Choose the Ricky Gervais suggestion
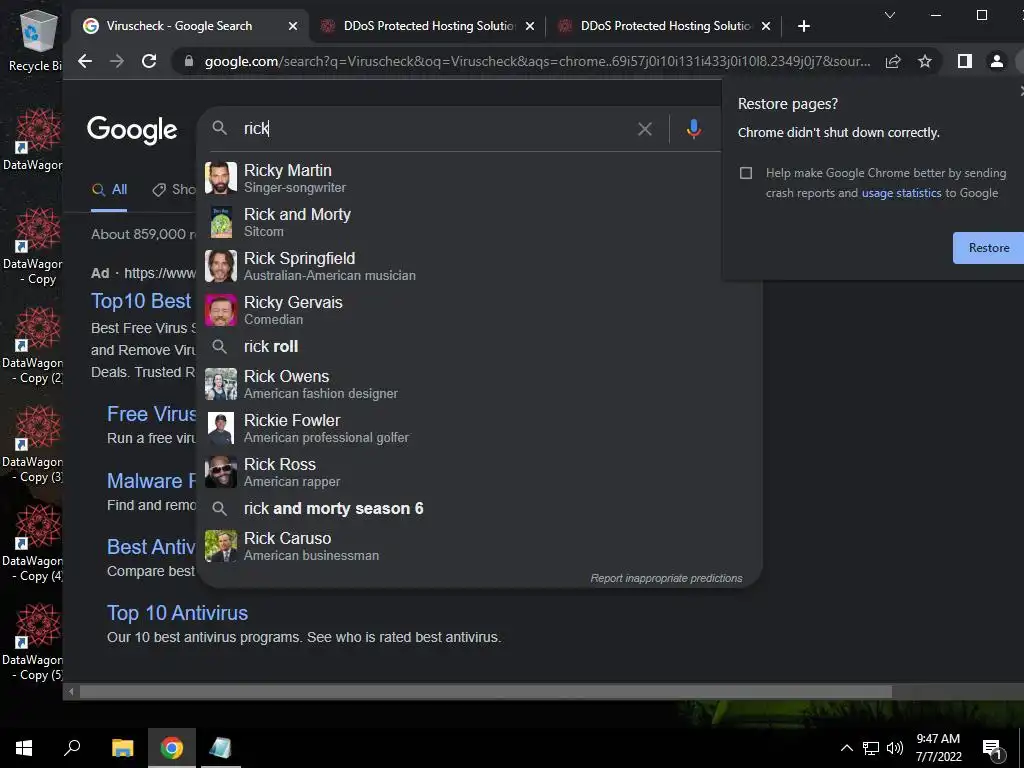This screenshot has width=1024, height=768. pyautogui.click(x=479, y=310)
